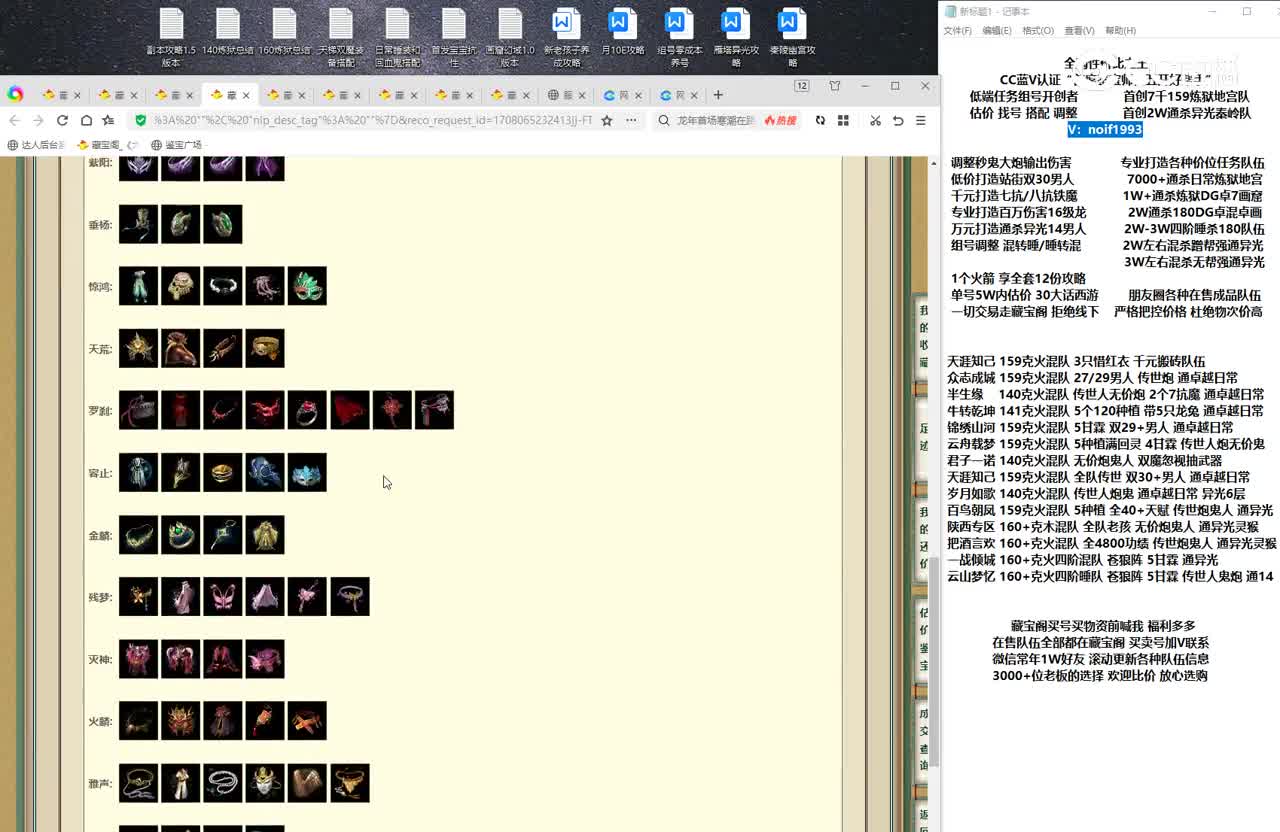
Task: Click Notepad line starting 陕西专区
Action: click(x=1103, y=526)
